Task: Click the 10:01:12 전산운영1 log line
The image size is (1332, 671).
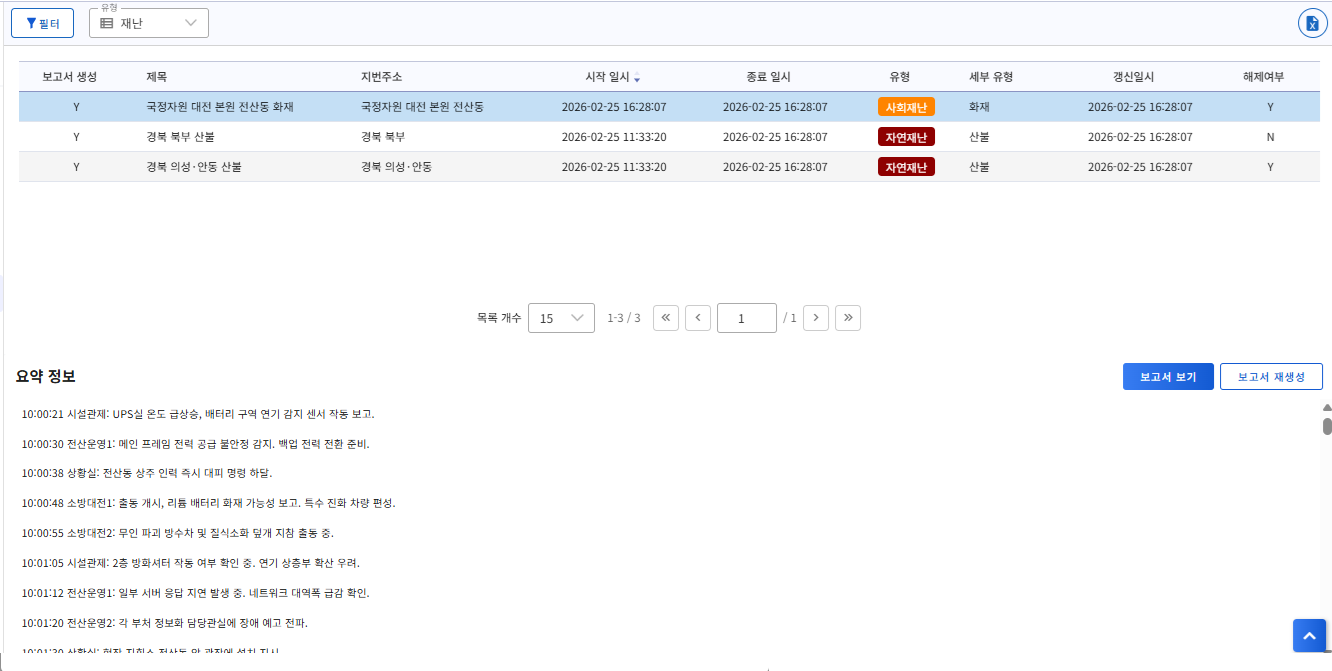Action: click(195, 593)
